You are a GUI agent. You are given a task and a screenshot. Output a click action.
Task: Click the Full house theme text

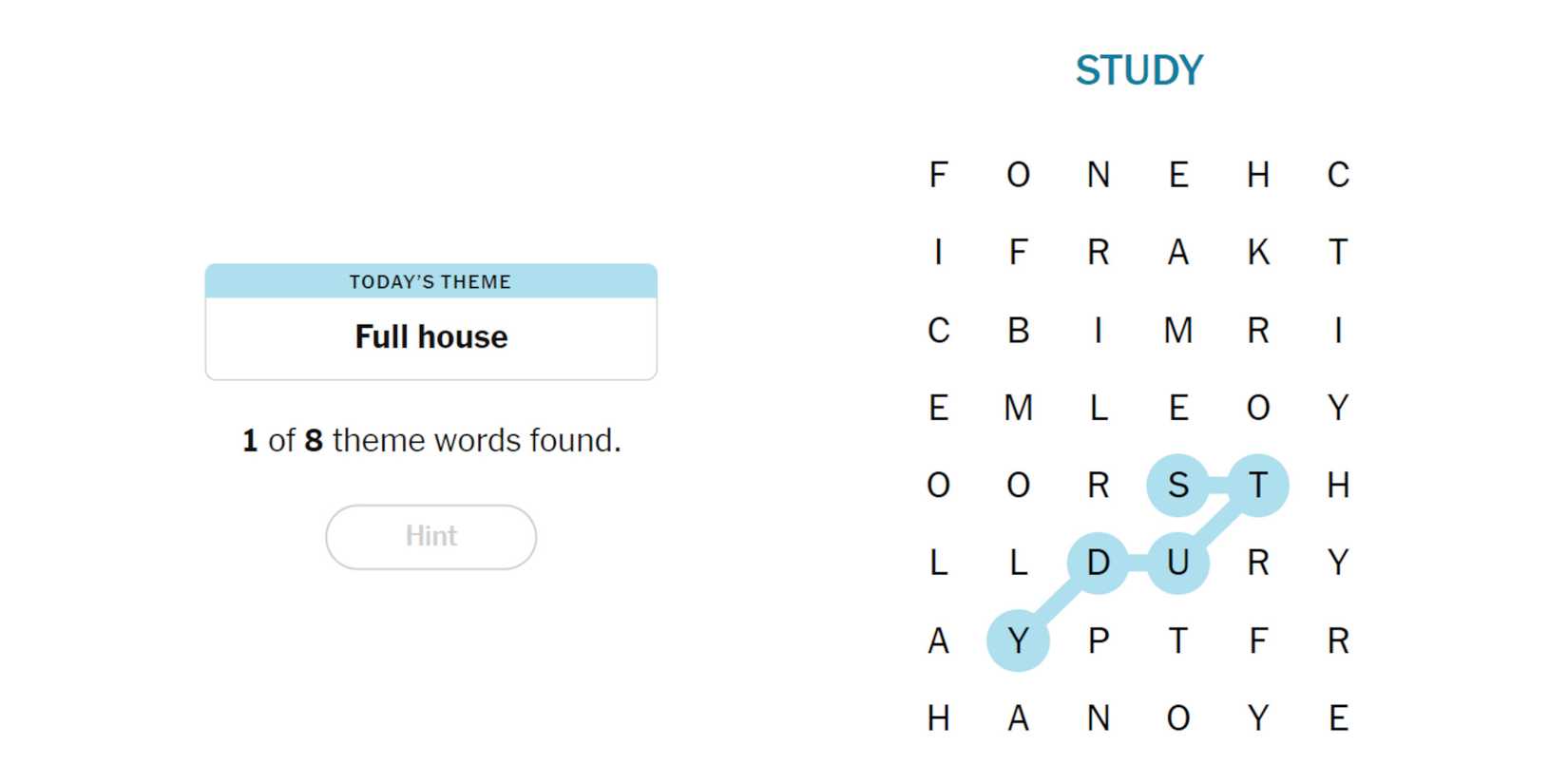(430, 337)
